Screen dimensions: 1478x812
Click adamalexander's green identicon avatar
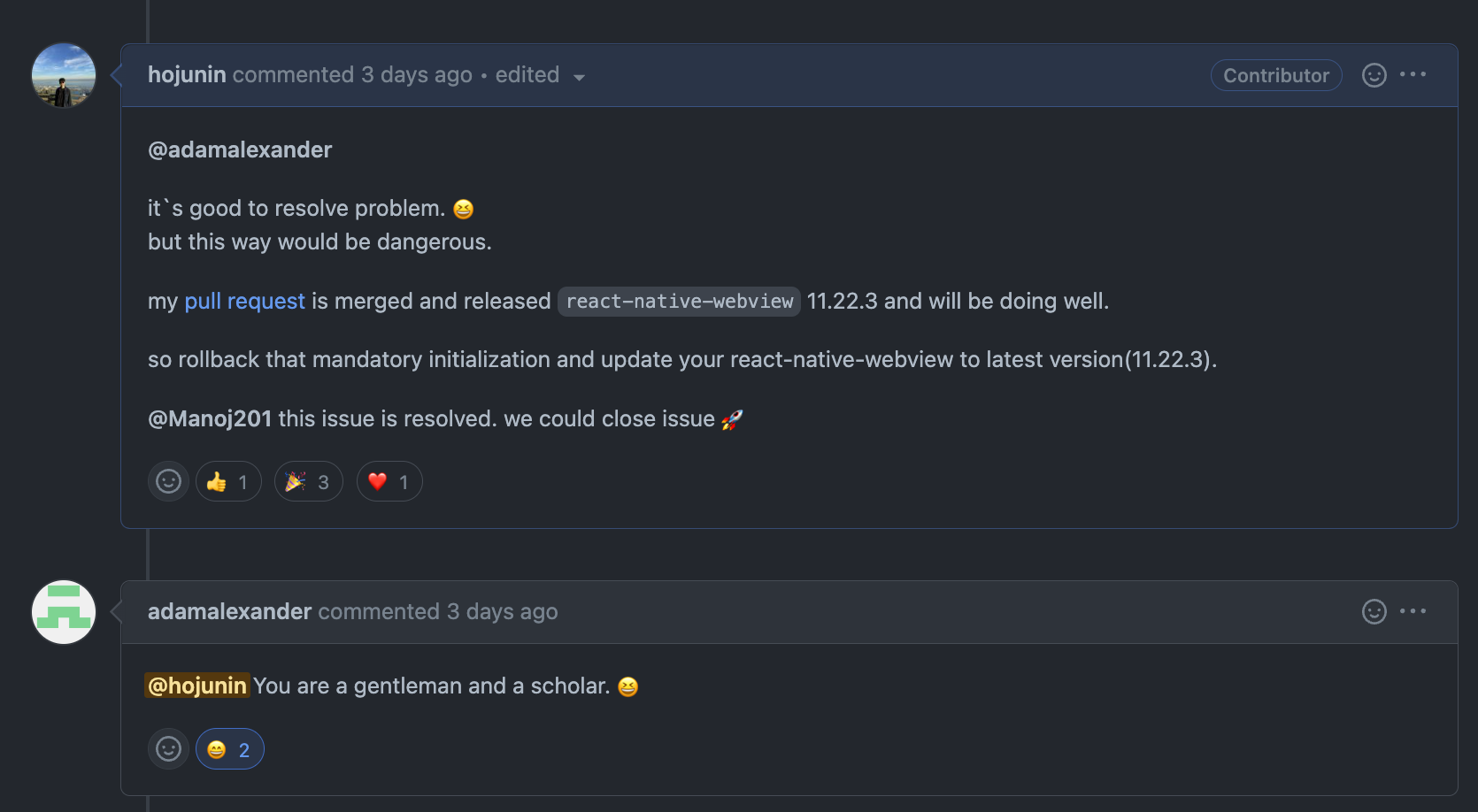(x=64, y=612)
